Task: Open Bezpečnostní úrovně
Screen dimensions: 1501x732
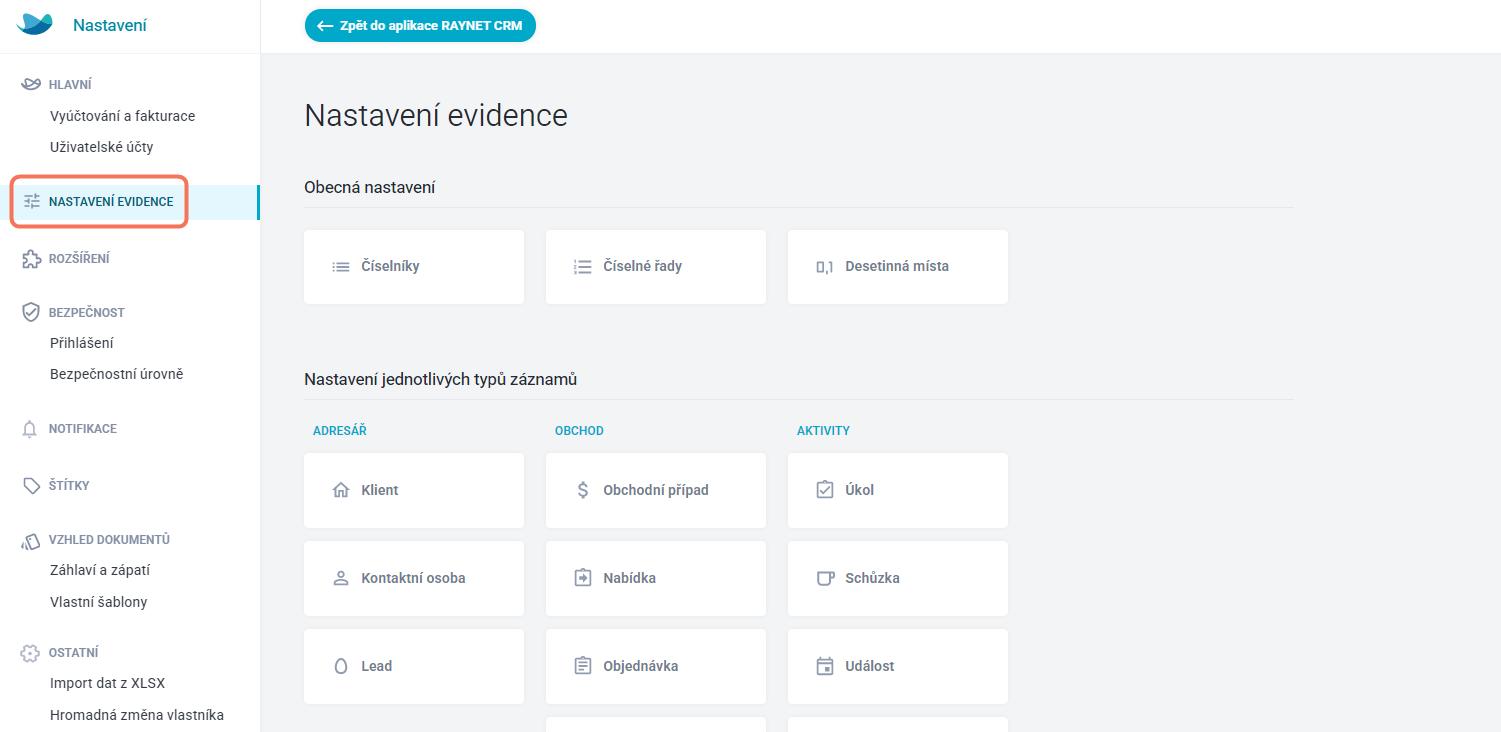Action: (117, 374)
